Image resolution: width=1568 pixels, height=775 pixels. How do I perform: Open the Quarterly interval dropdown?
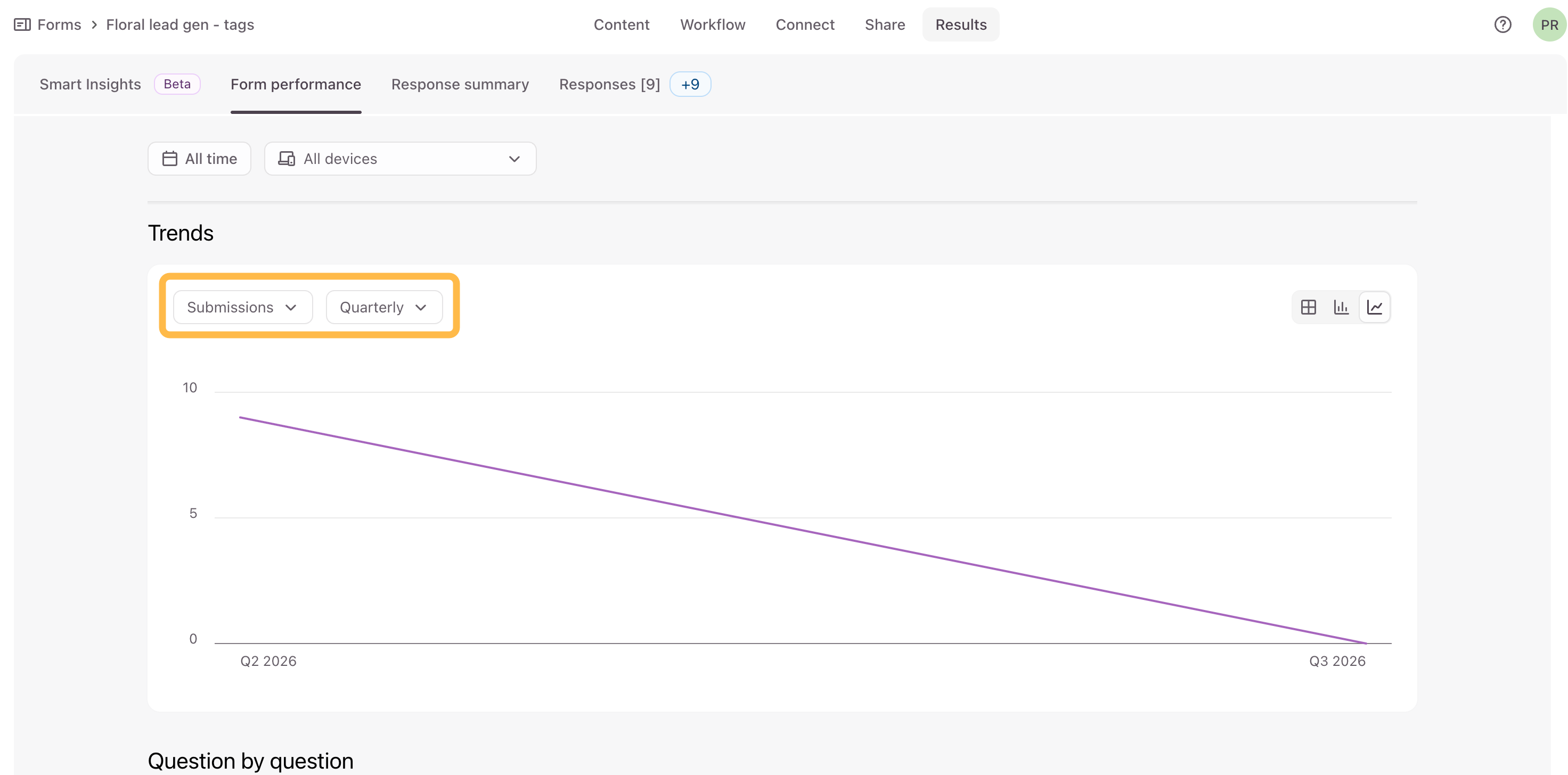(x=384, y=307)
